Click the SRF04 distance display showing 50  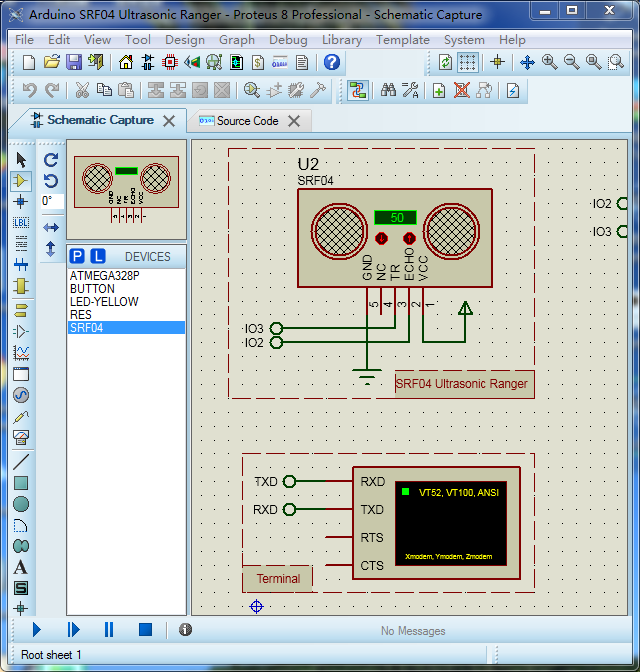point(396,218)
